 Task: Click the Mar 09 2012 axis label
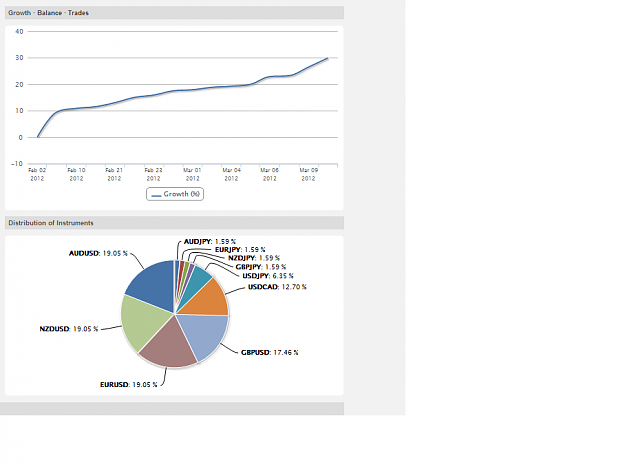309,175
